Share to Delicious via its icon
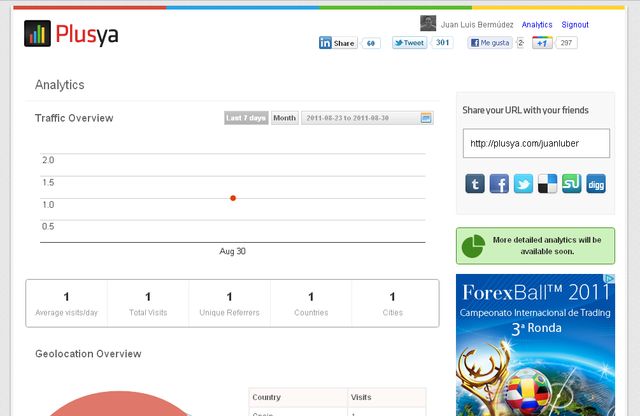This screenshot has height=416, width=640. (547, 184)
